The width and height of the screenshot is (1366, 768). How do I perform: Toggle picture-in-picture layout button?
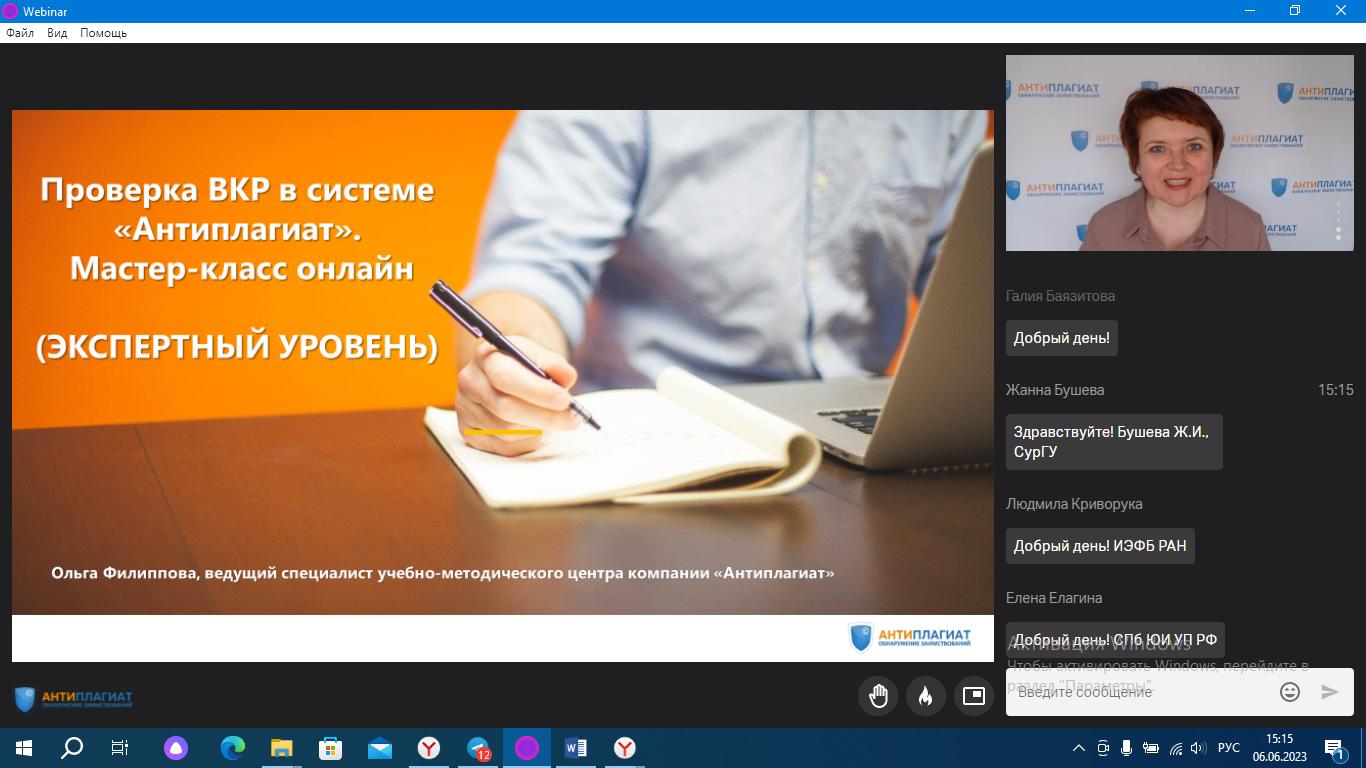[x=974, y=696]
